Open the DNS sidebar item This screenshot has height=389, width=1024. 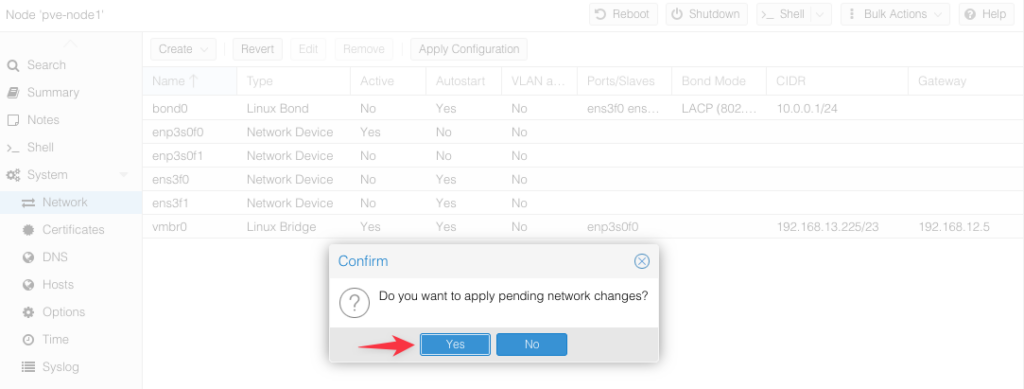71,257
